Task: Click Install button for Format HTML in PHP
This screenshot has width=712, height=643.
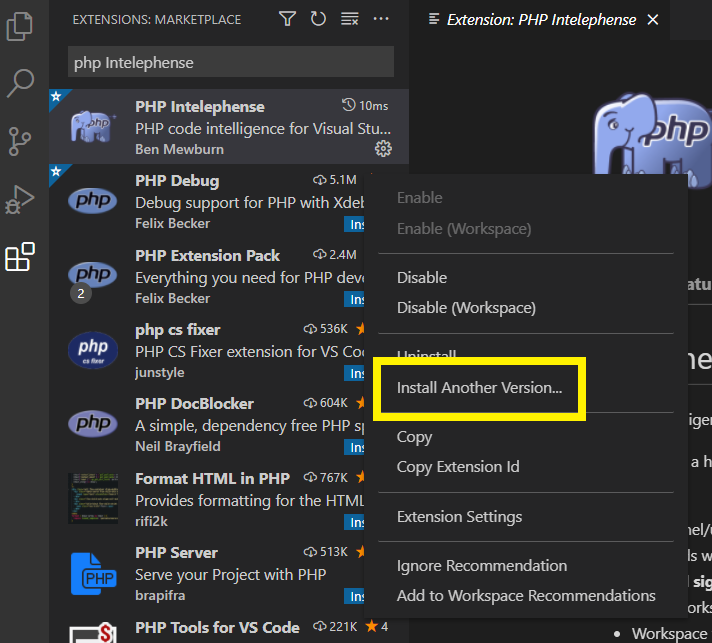Action: coord(354,522)
